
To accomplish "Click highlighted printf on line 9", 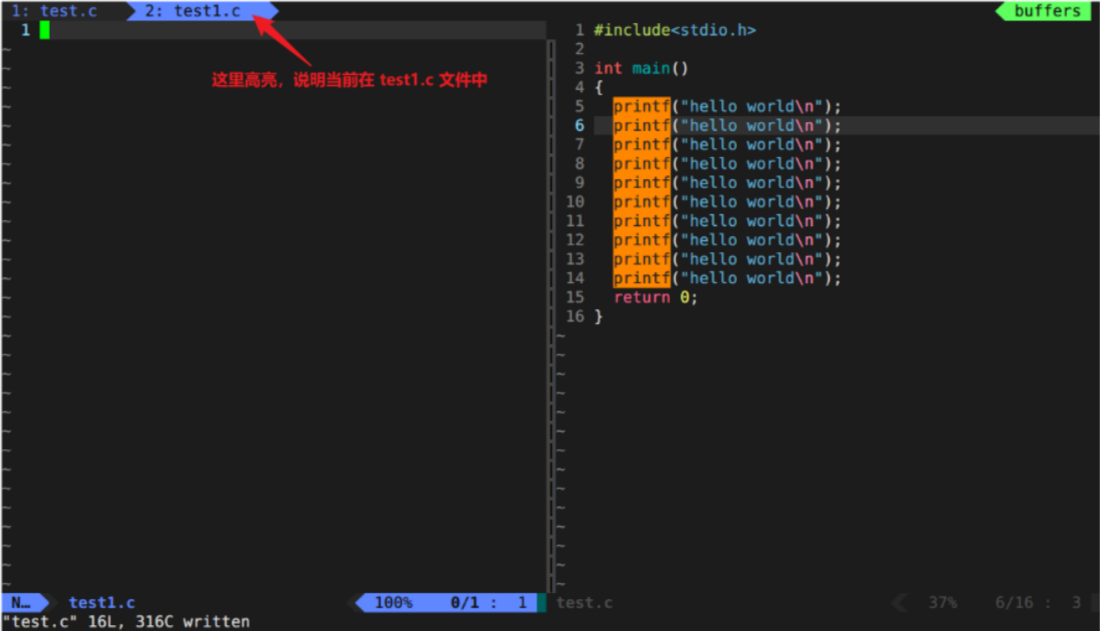I will [641, 182].
